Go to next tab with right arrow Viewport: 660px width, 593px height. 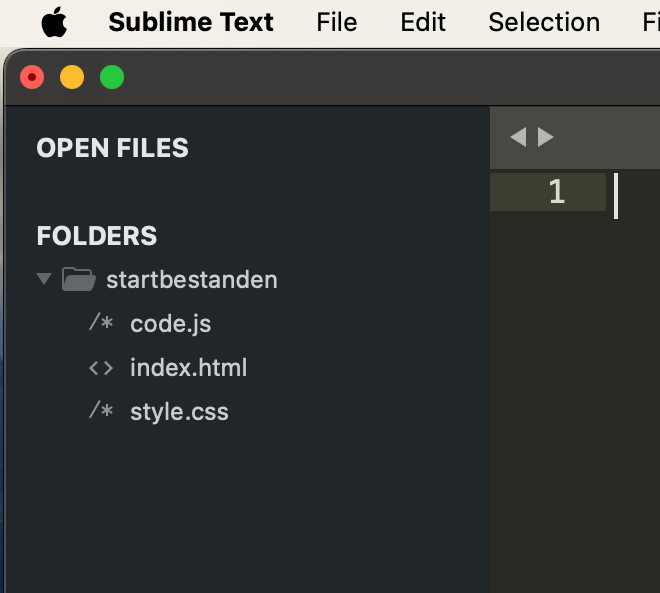(x=546, y=137)
